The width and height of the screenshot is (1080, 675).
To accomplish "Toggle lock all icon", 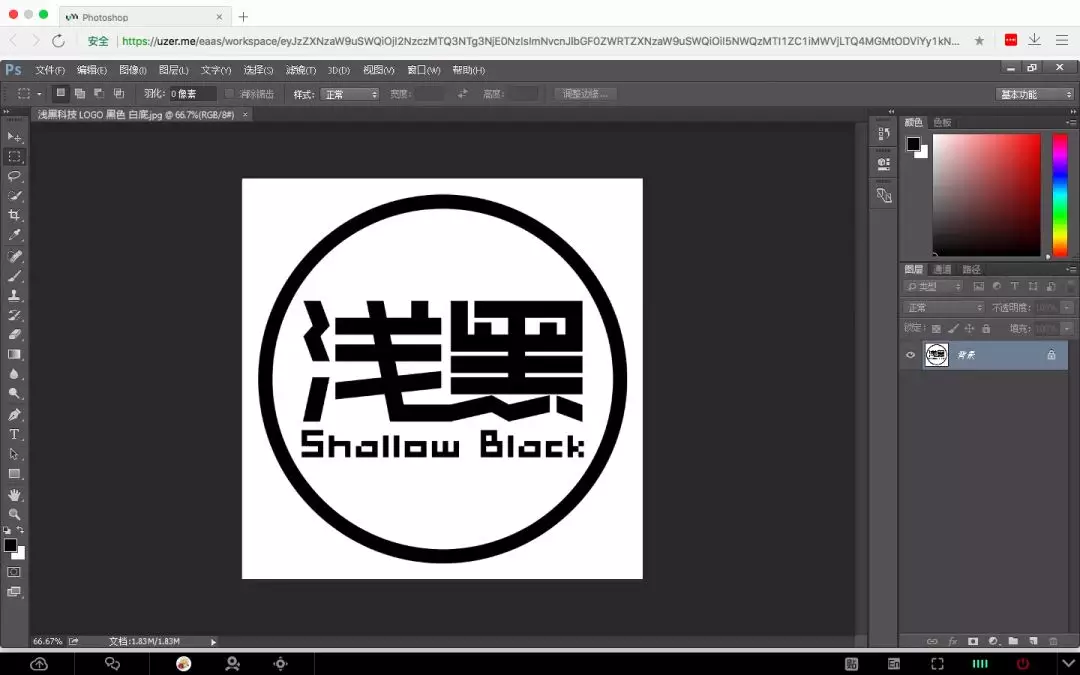I will [x=986, y=329].
